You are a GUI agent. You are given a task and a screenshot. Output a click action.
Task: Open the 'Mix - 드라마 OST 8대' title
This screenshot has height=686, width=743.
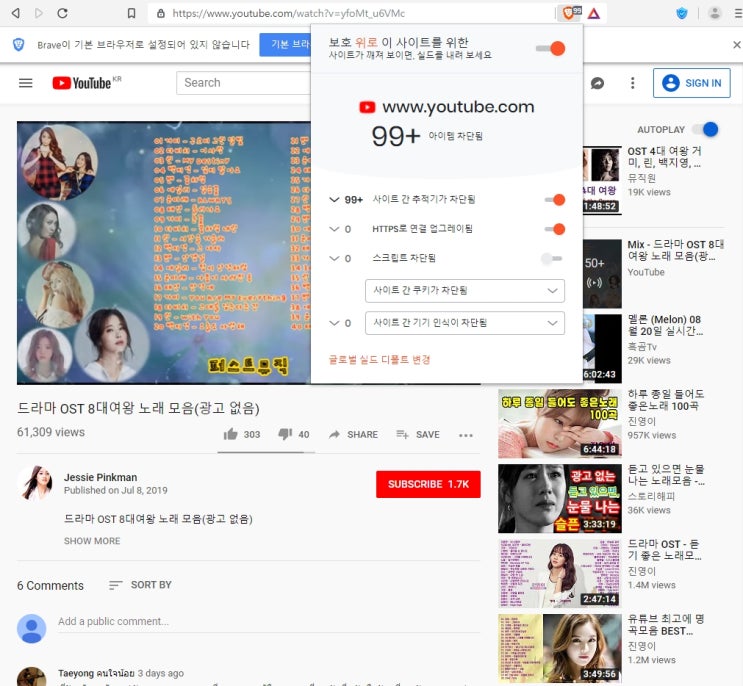(676, 250)
